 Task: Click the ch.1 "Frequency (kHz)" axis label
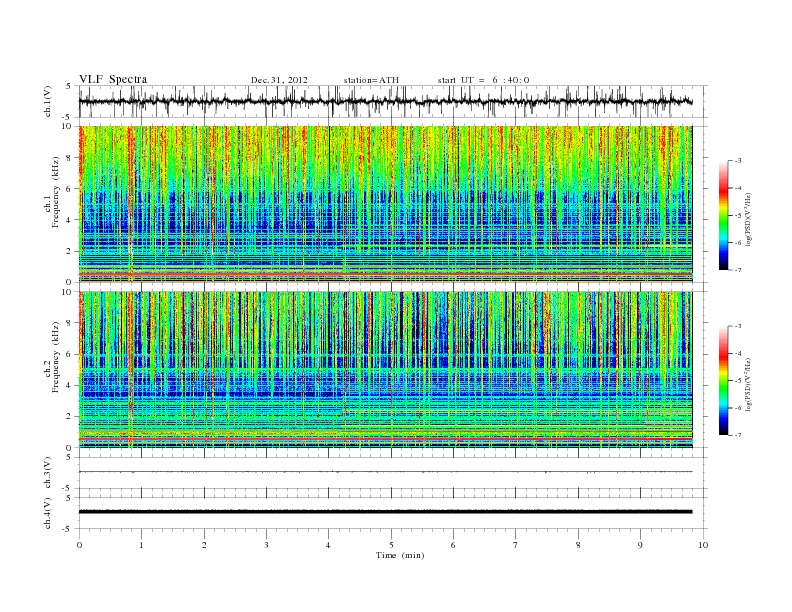56,192
